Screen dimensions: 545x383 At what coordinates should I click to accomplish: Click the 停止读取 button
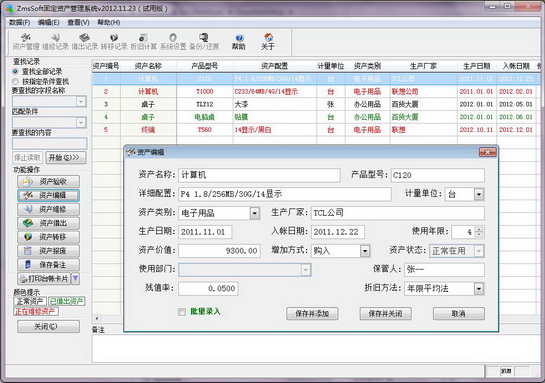pyautogui.click(x=27, y=157)
